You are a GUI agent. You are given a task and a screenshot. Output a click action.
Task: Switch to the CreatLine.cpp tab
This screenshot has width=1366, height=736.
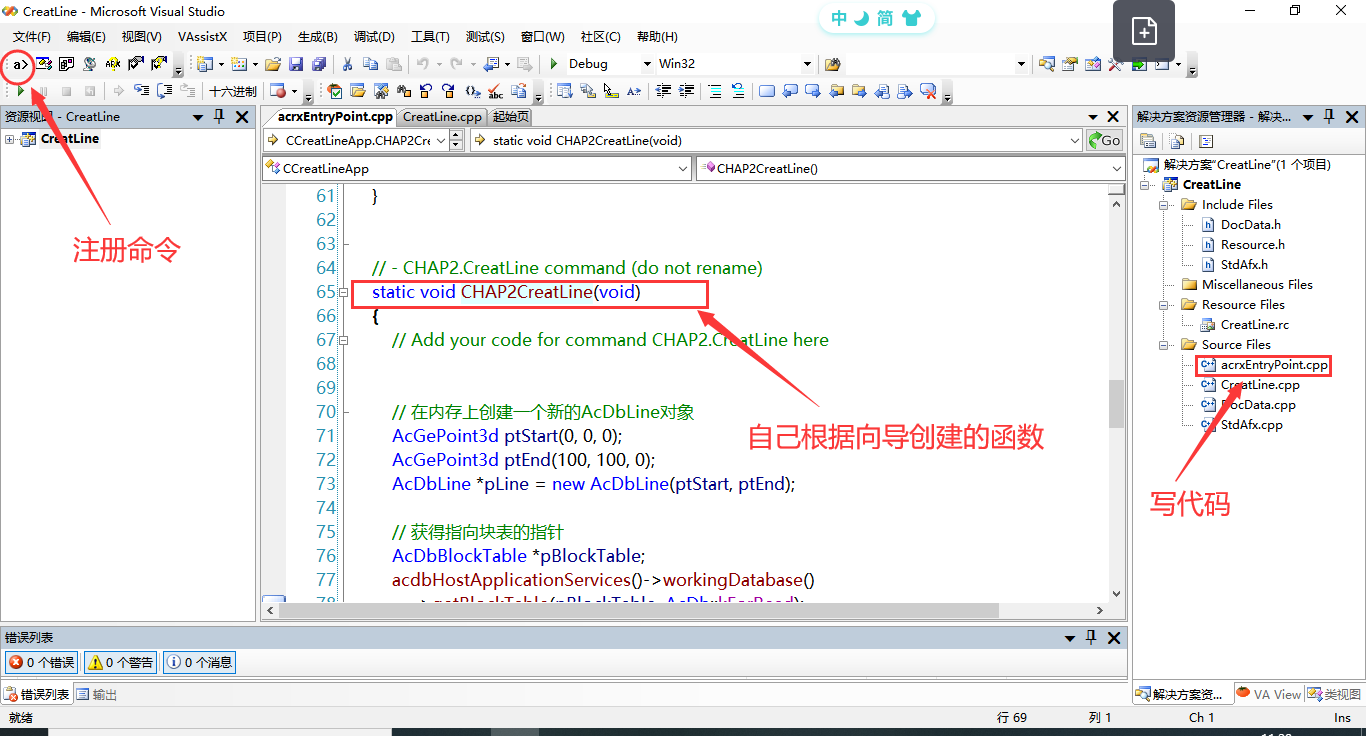pos(442,117)
